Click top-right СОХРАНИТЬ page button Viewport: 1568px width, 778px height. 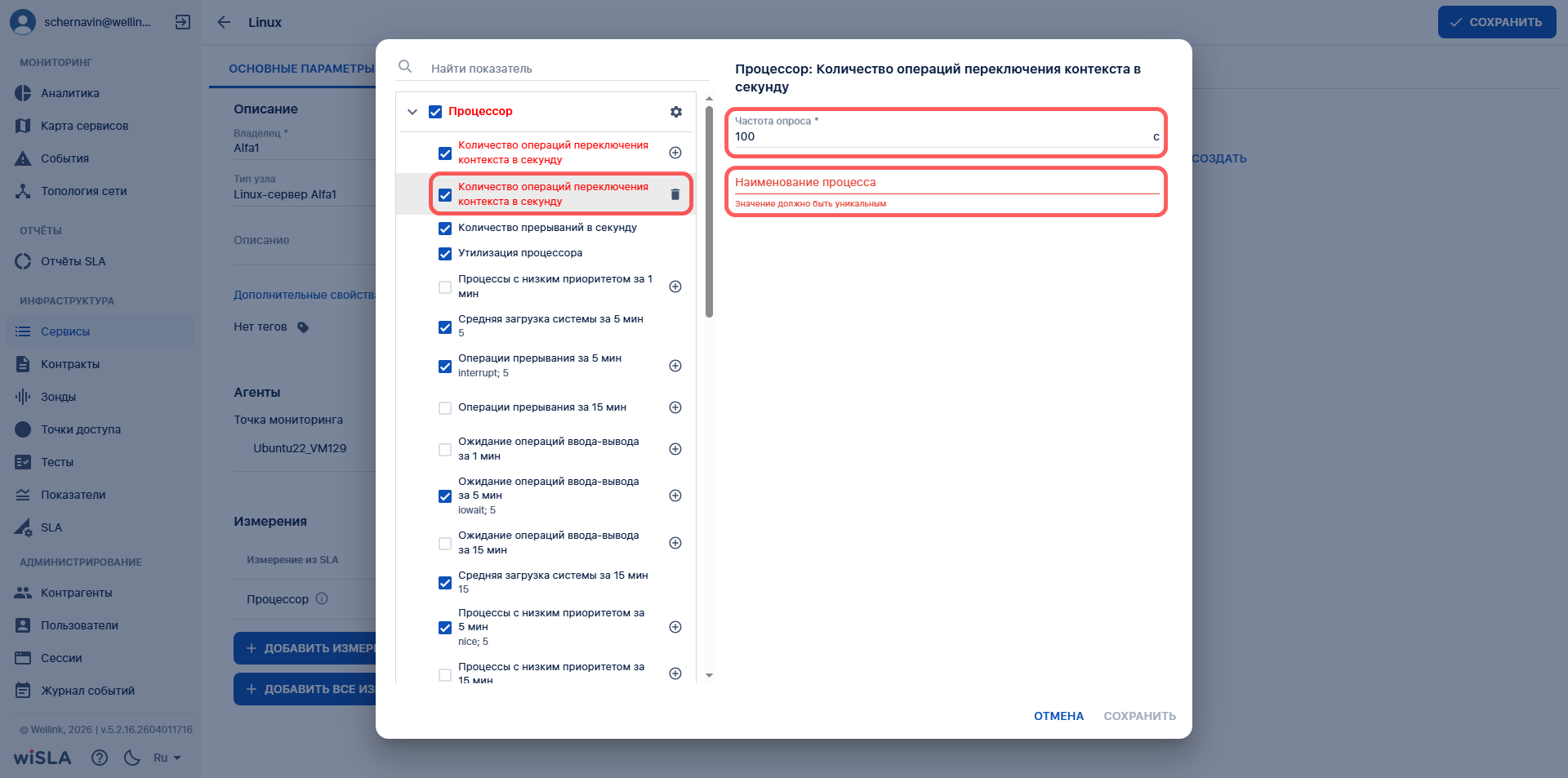coord(1496,22)
